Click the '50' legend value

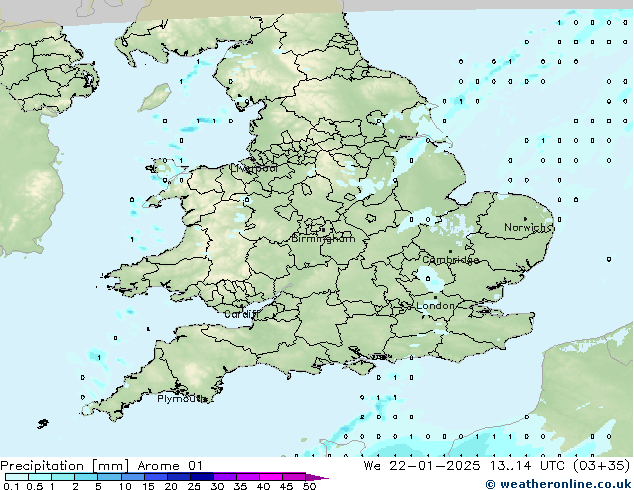tap(310, 486)
